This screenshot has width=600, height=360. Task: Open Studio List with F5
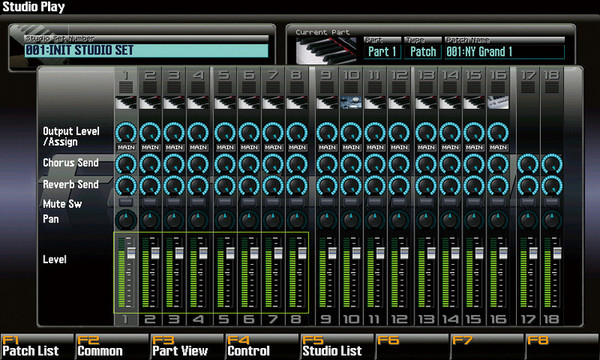tap(337, 347)
